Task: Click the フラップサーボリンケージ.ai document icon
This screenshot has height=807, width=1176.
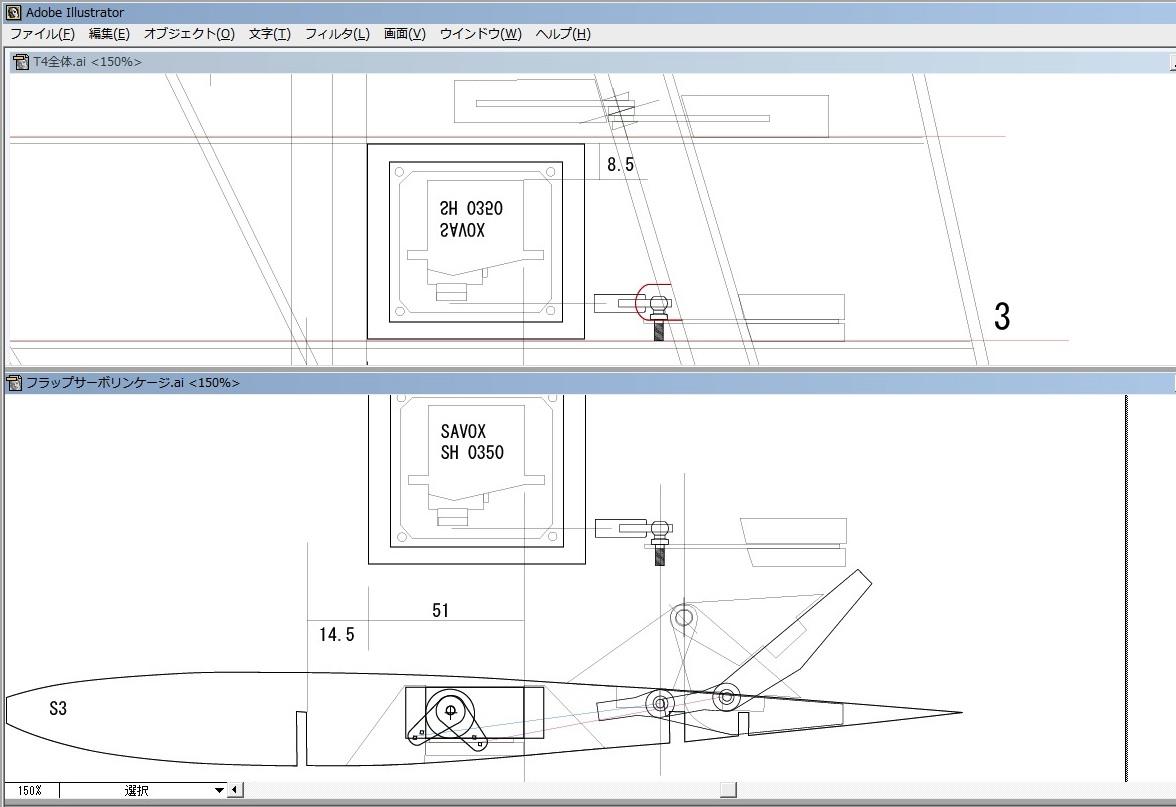Action: click(14, 383)
